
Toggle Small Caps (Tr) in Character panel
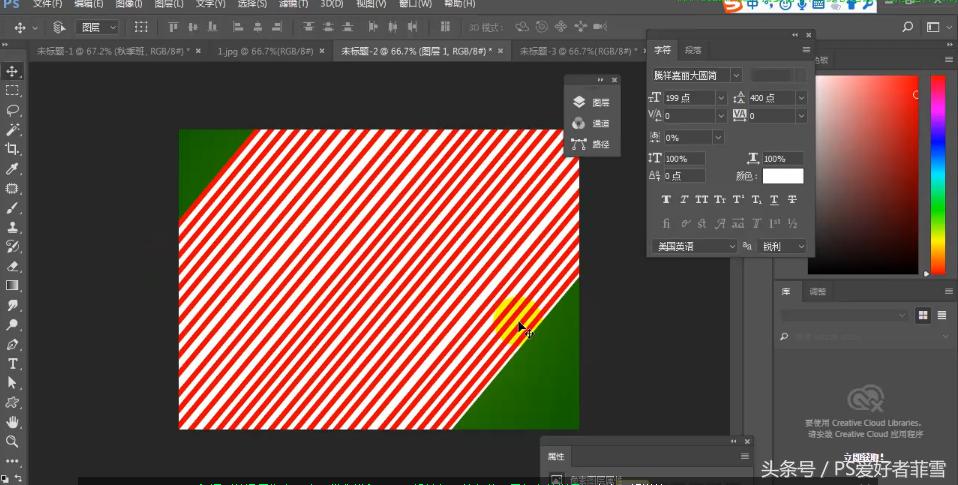(x=720, y=200)
